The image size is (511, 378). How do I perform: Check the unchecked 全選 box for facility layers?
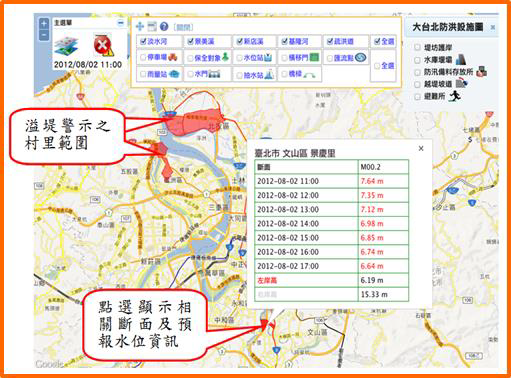377,66
